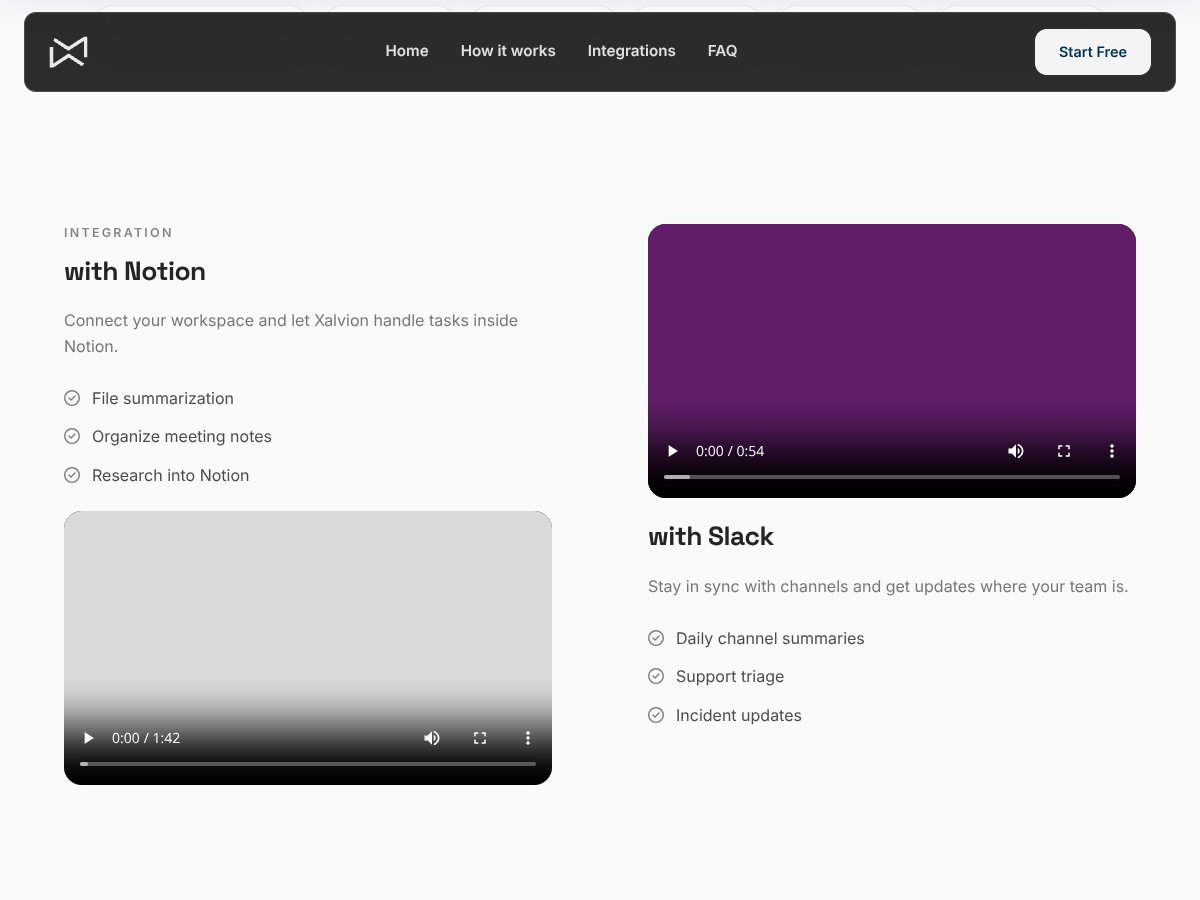Image resolution: width=1200 pixels, height=900 pixels.
Task: Open more options on the Slack video
Action: point(1112,451)
